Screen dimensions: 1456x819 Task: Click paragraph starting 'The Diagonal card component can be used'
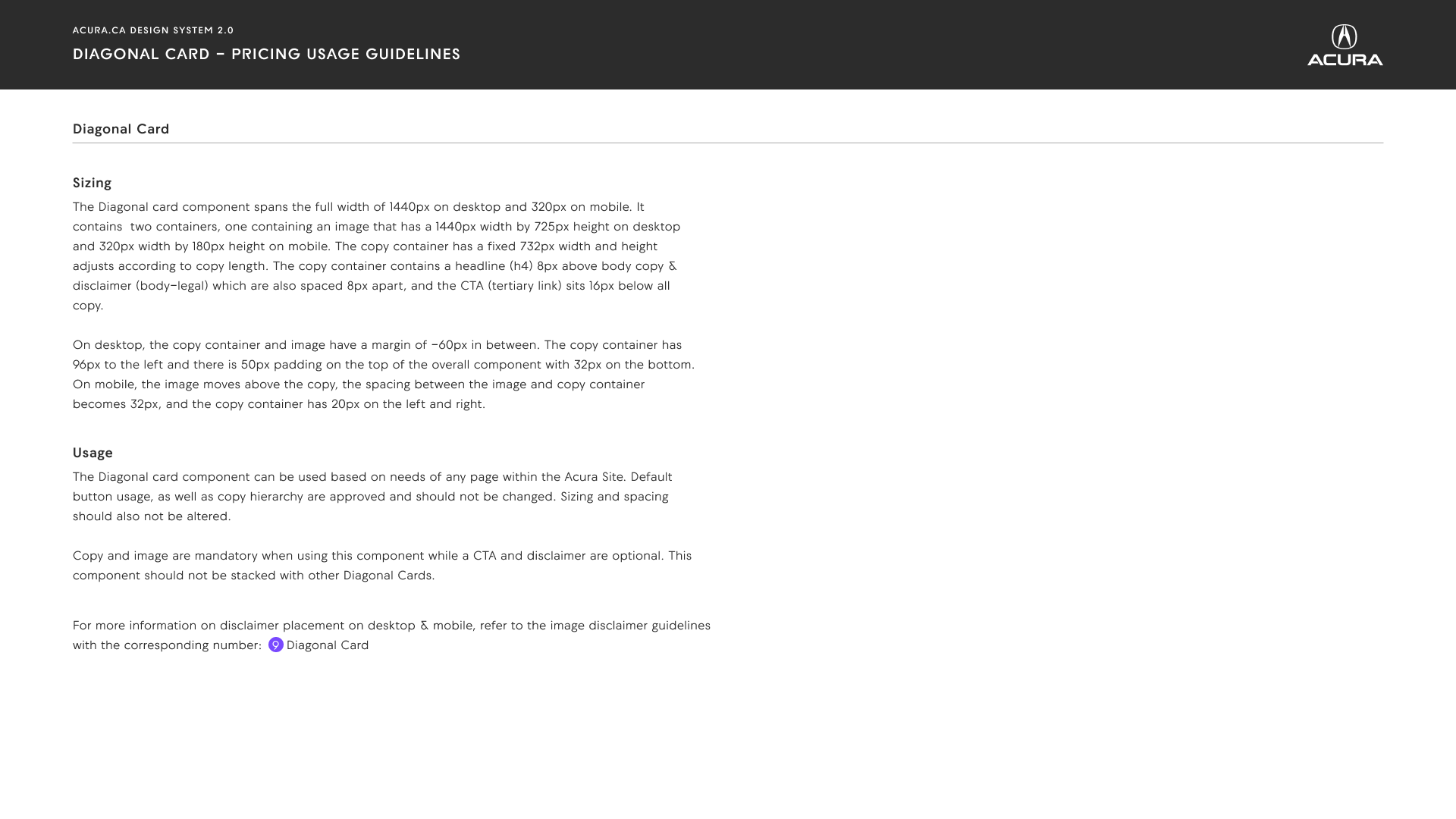pos(372,497)
